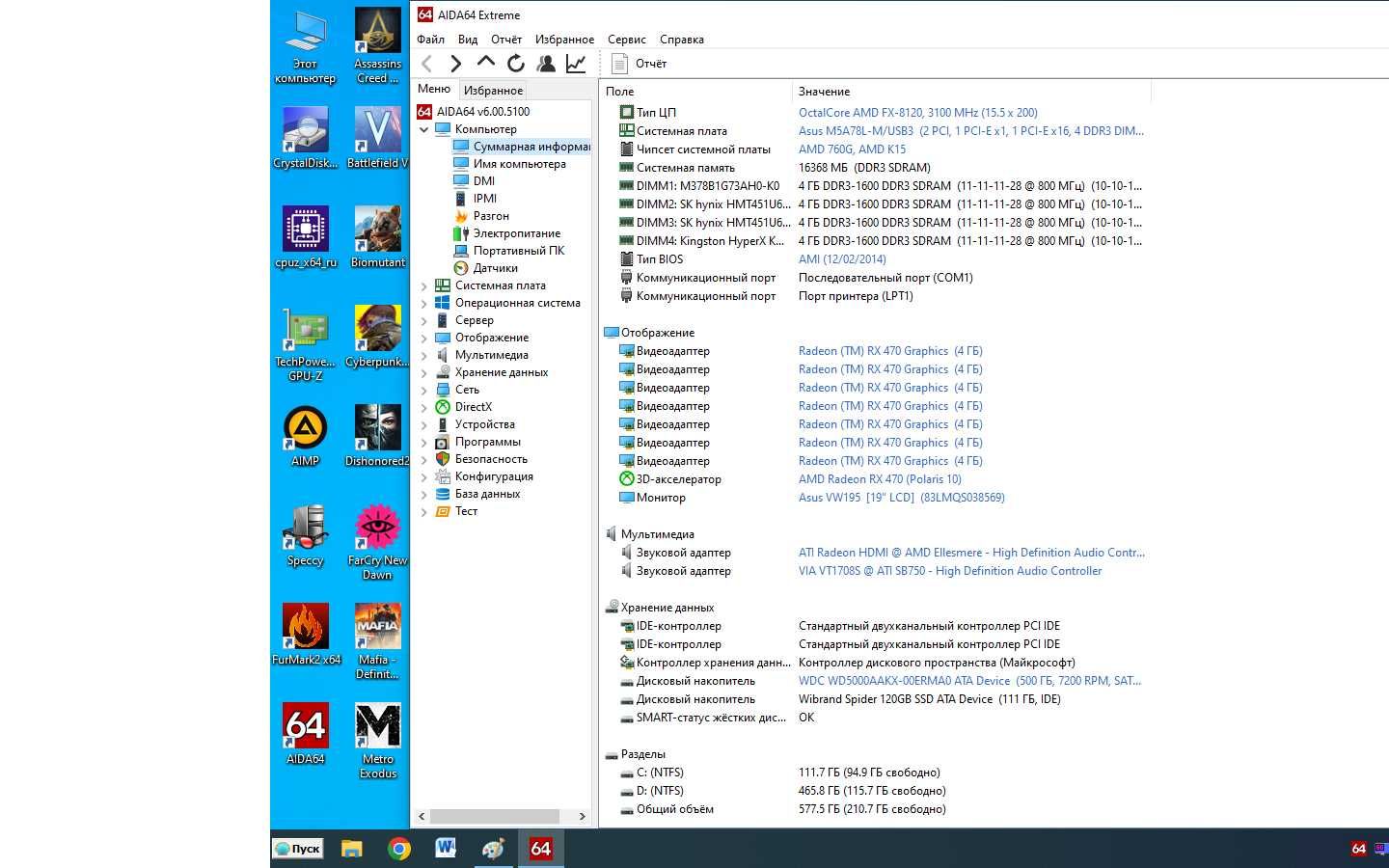Select the CrystalDisk desktop shortcut
Viewport: 1389px width, 868px height.
click(306, 137)
